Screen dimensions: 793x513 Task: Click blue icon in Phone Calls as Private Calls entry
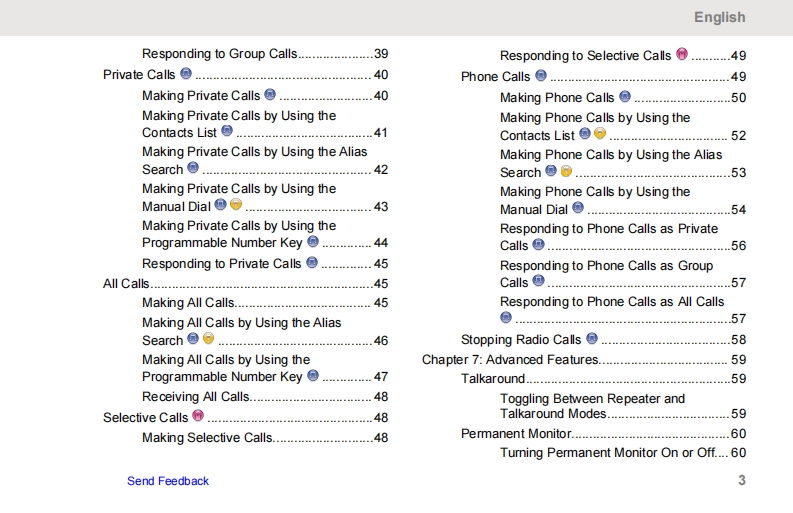[x=539, y=244]
